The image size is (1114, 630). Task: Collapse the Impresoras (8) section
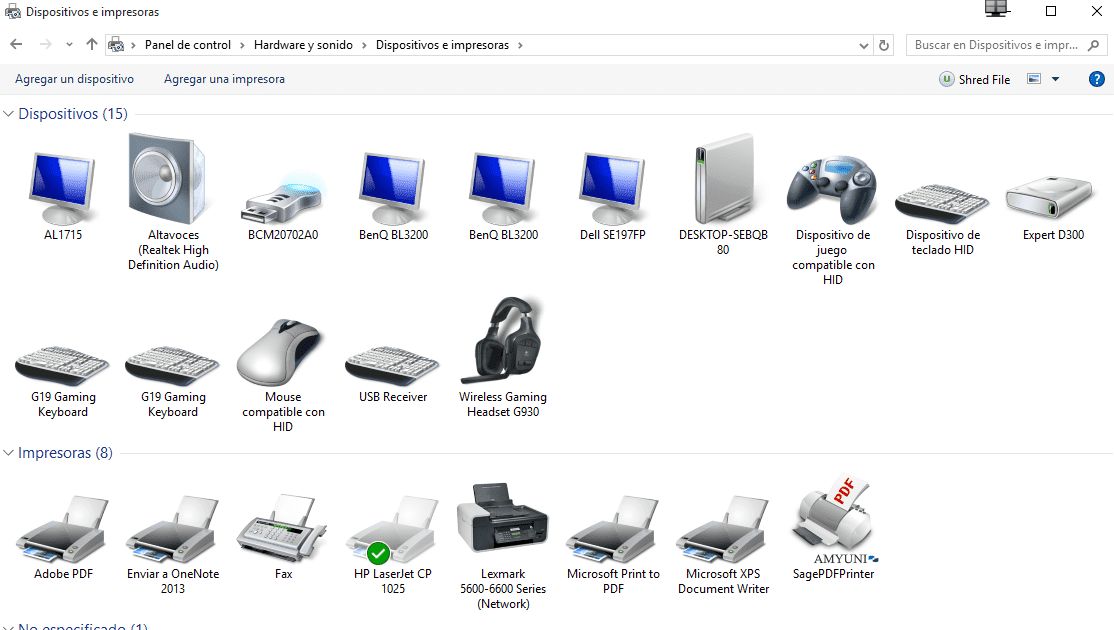pyautogui.click(x=10, y=452)
